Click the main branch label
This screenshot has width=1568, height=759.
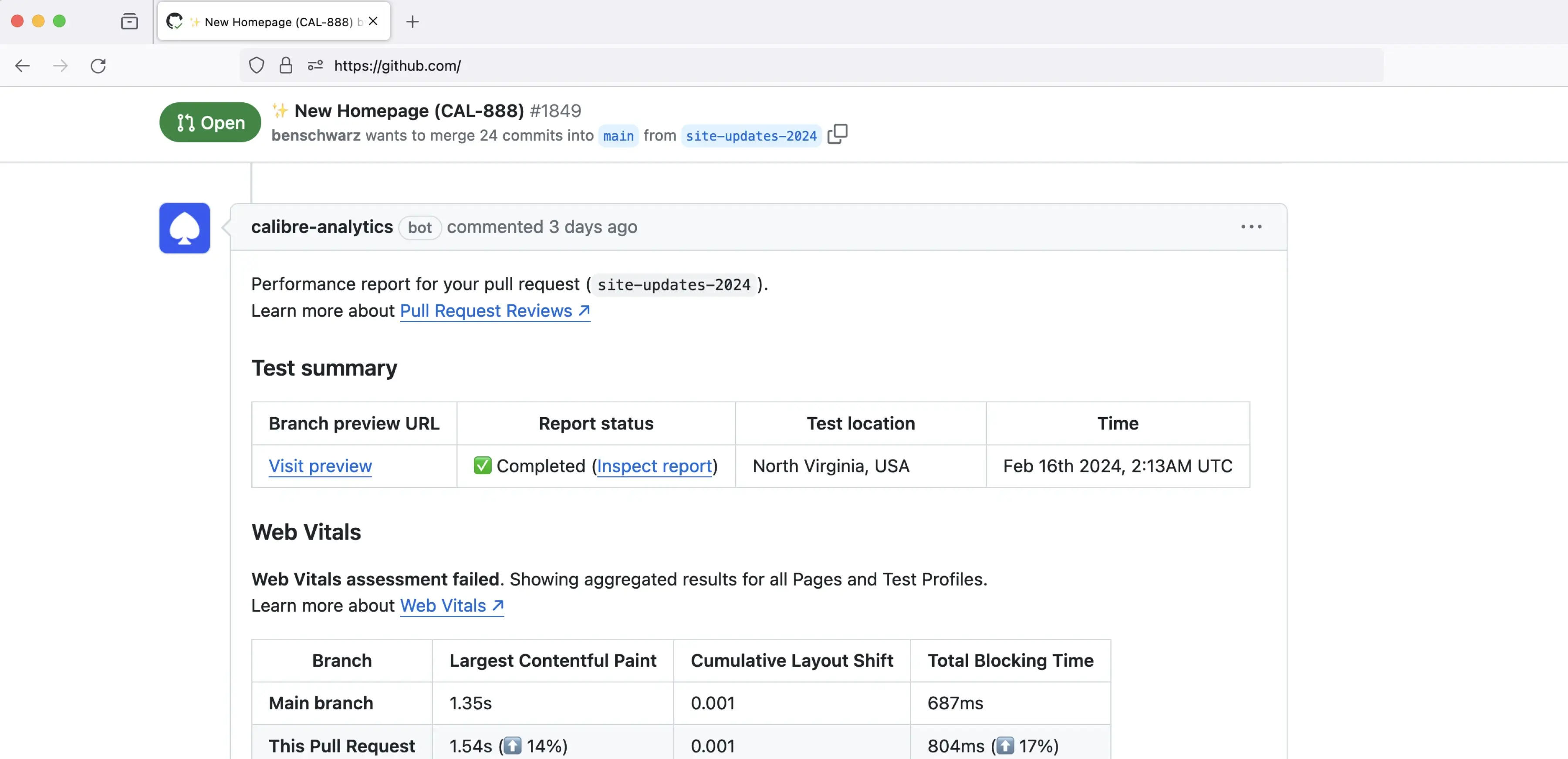click(x=618, y=136)
